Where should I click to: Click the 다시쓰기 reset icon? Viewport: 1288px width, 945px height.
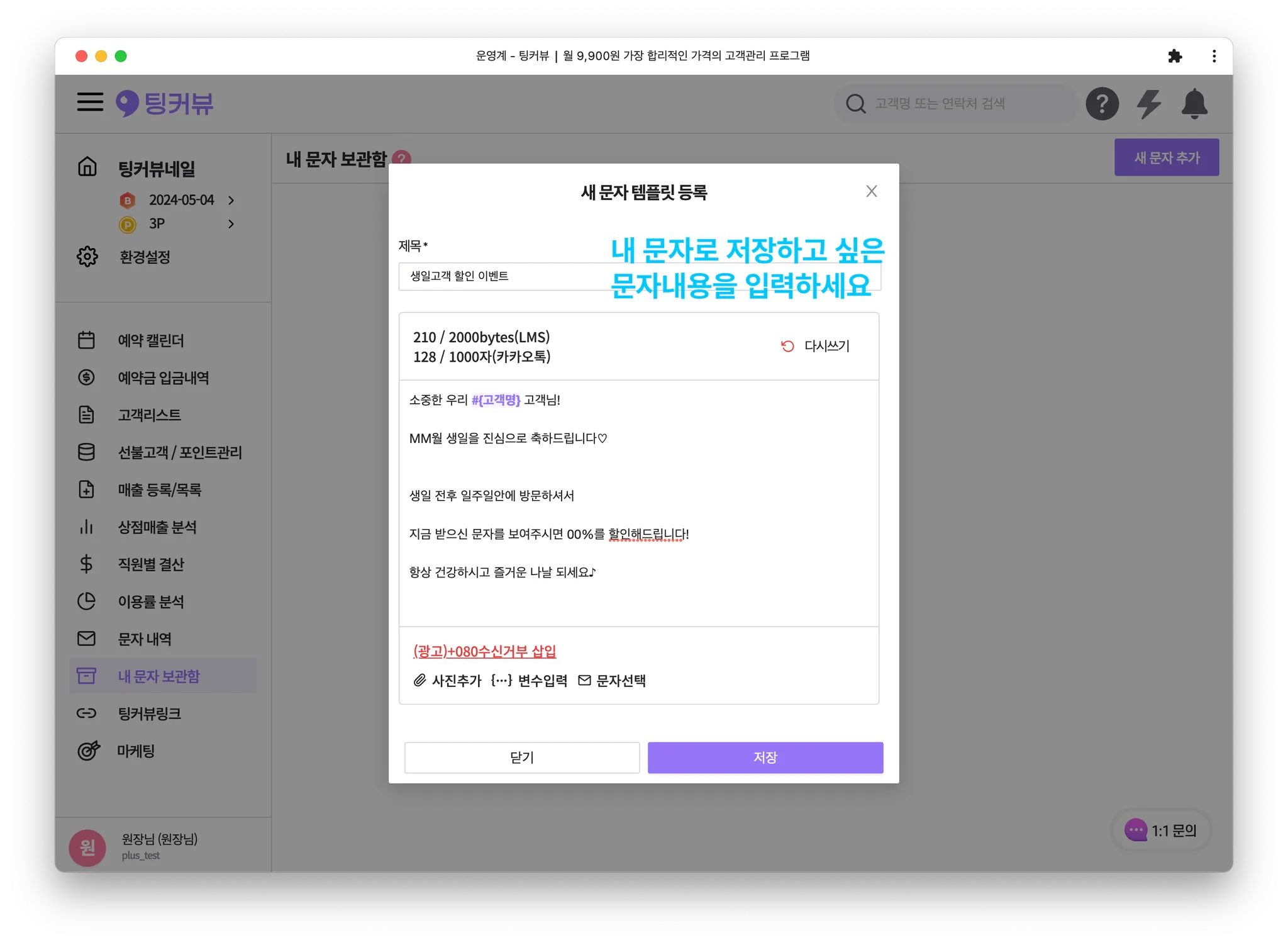point(787,346)
